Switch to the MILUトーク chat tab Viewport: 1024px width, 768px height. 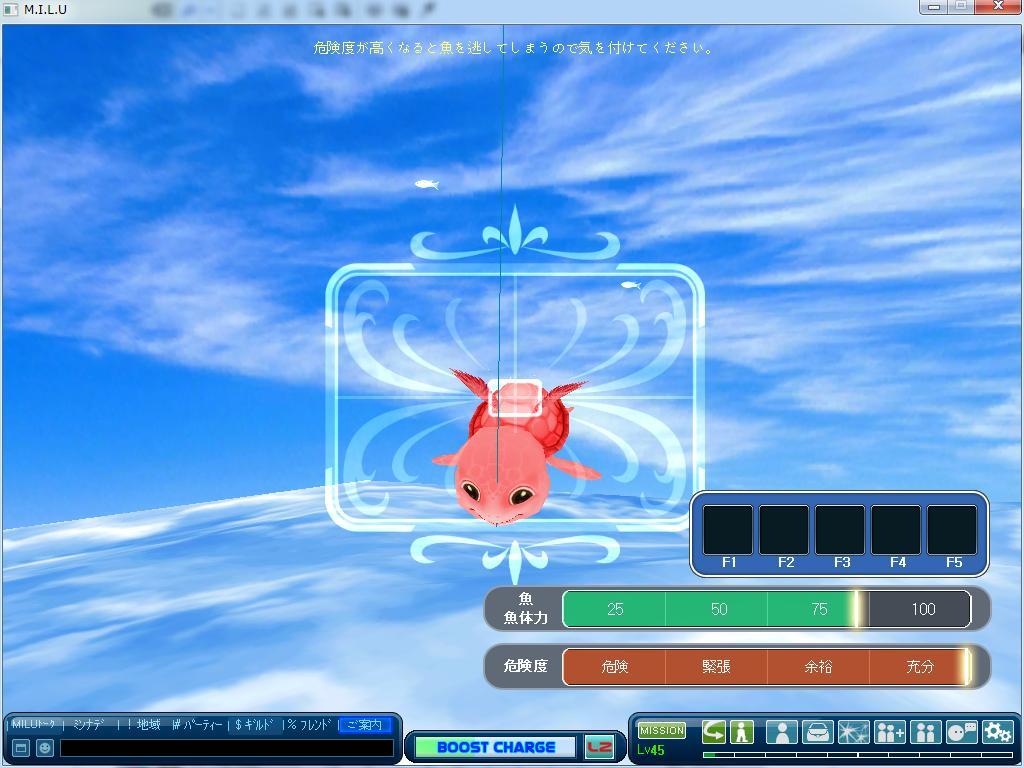[35, 725]
